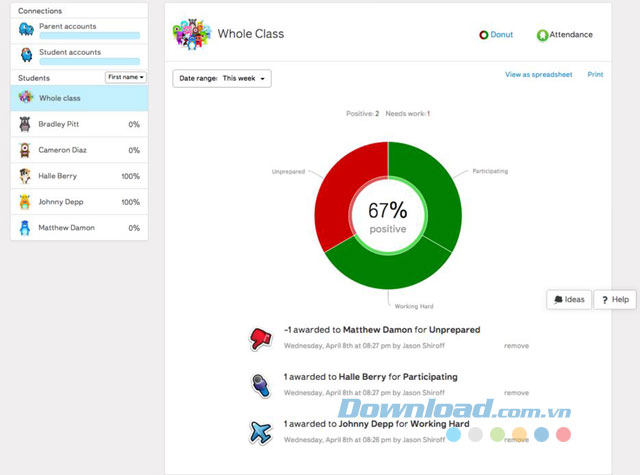Click the Participating chart label
This screenshot has width=640, height=475.
tap(490, 171)
